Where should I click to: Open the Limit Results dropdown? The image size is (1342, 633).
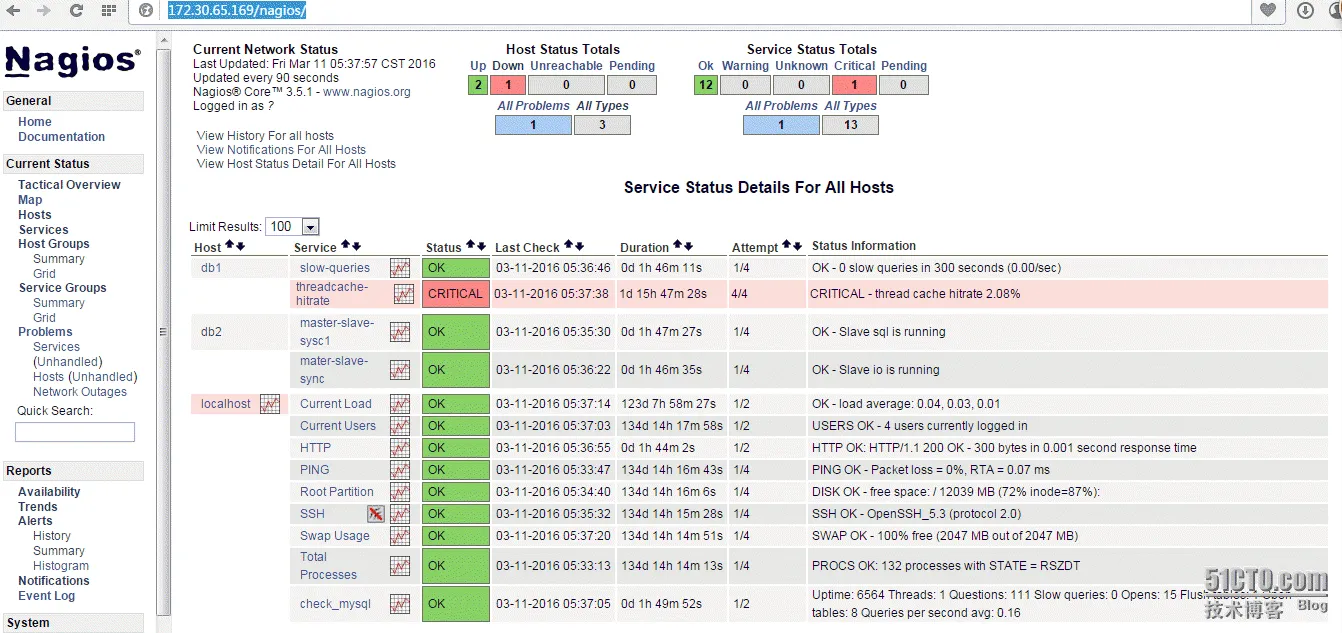pyautogui.click(x=293, y=227)
